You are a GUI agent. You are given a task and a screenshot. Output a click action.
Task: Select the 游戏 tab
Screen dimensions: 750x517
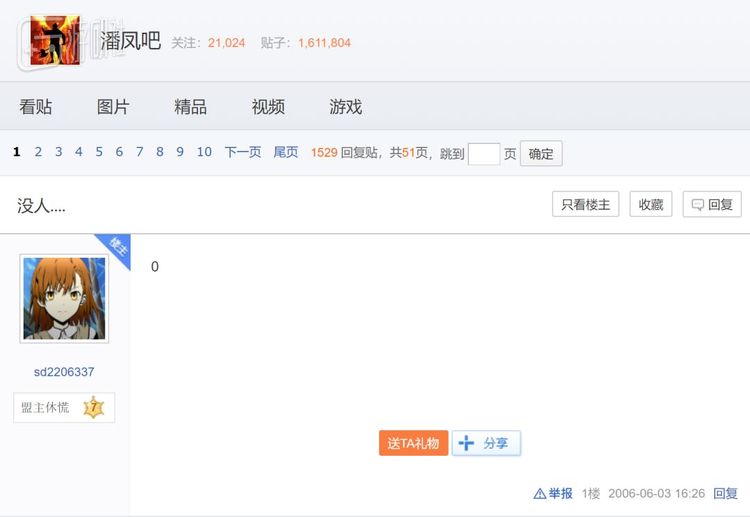346,107
